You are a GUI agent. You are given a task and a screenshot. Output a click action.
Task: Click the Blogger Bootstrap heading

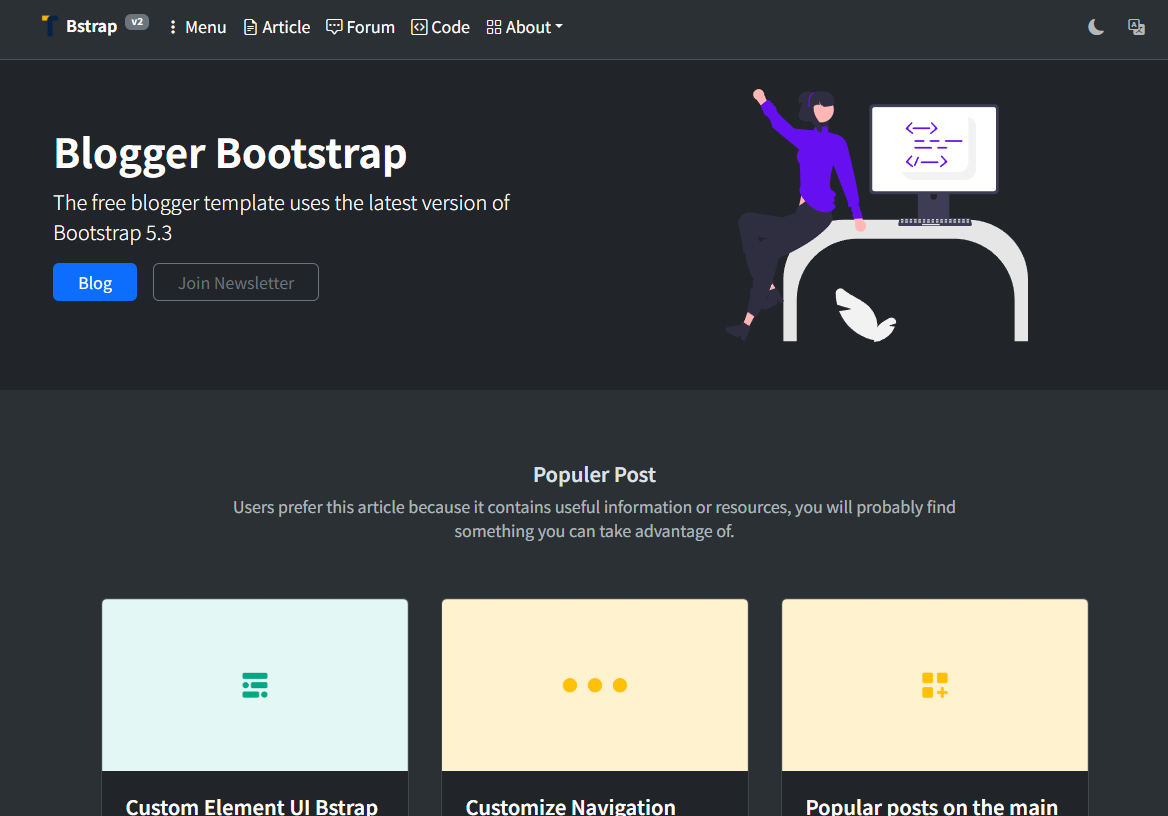pos(230,154)
